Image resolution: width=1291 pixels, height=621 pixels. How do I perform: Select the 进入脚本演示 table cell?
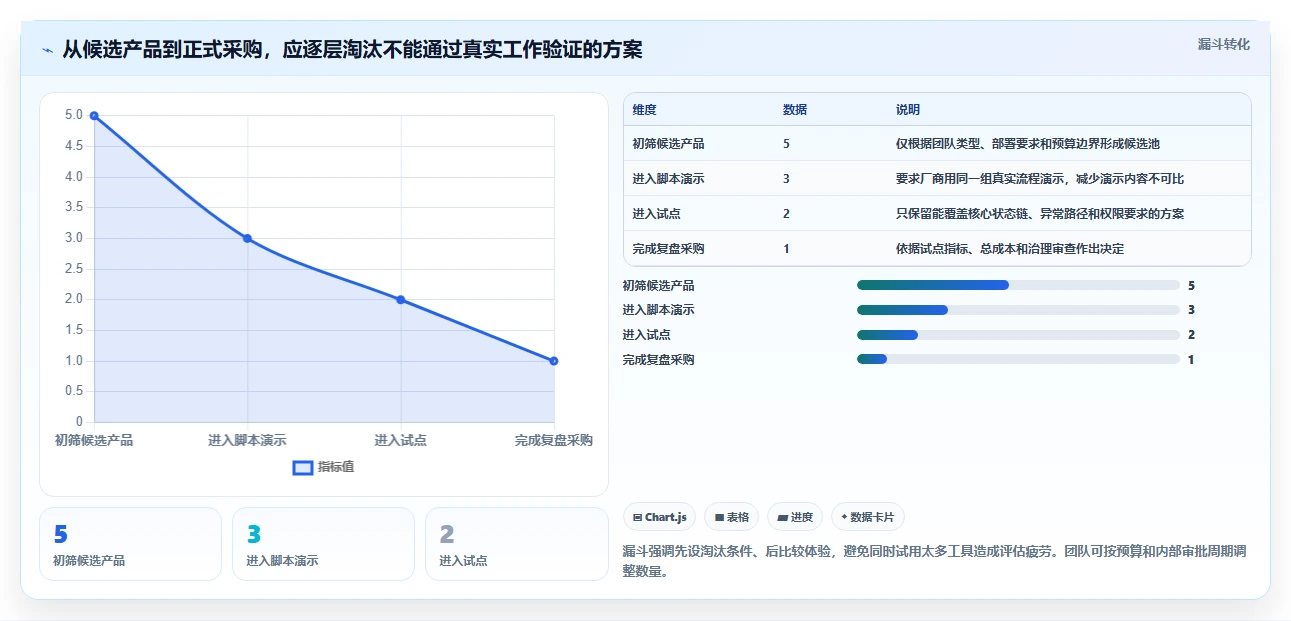point(668,179)
